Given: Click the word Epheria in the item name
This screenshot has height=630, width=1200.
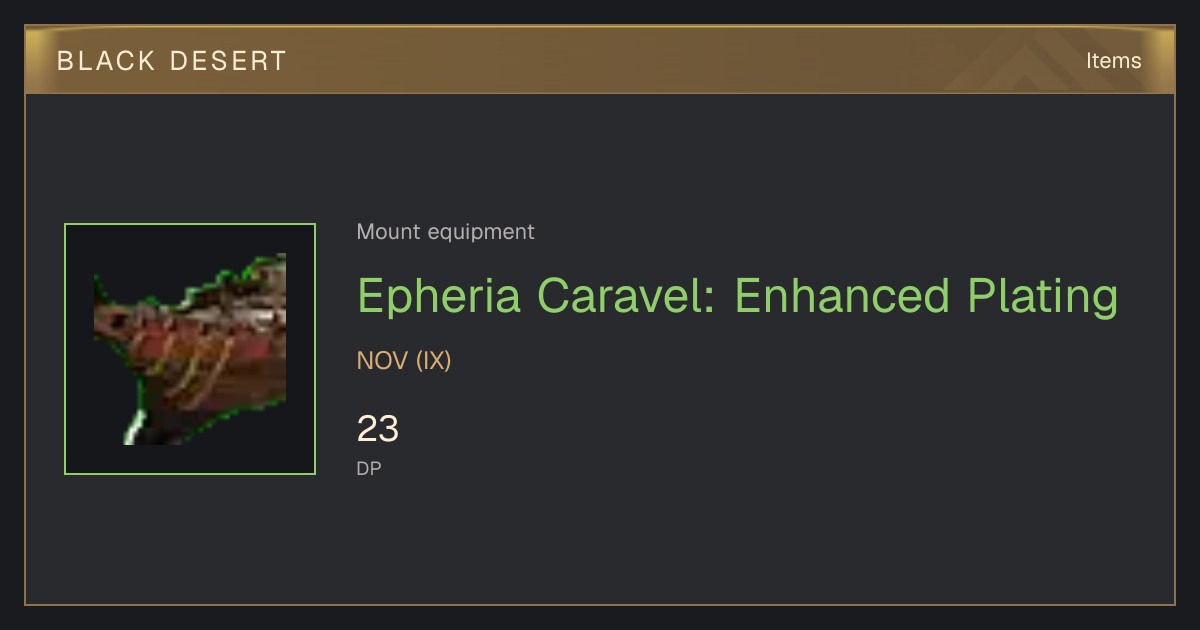Looking at the screenshot, I should pos(439,297).
